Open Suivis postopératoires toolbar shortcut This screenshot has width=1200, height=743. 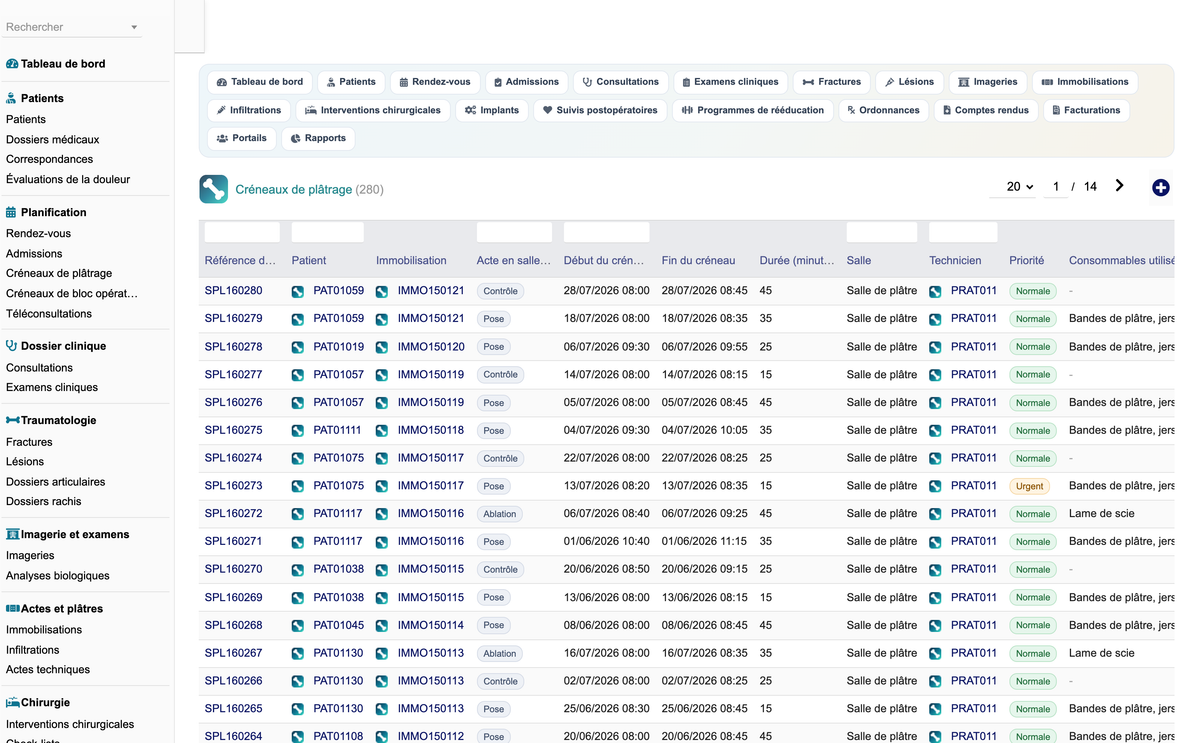pyautogui.click(x=600, y=110)
